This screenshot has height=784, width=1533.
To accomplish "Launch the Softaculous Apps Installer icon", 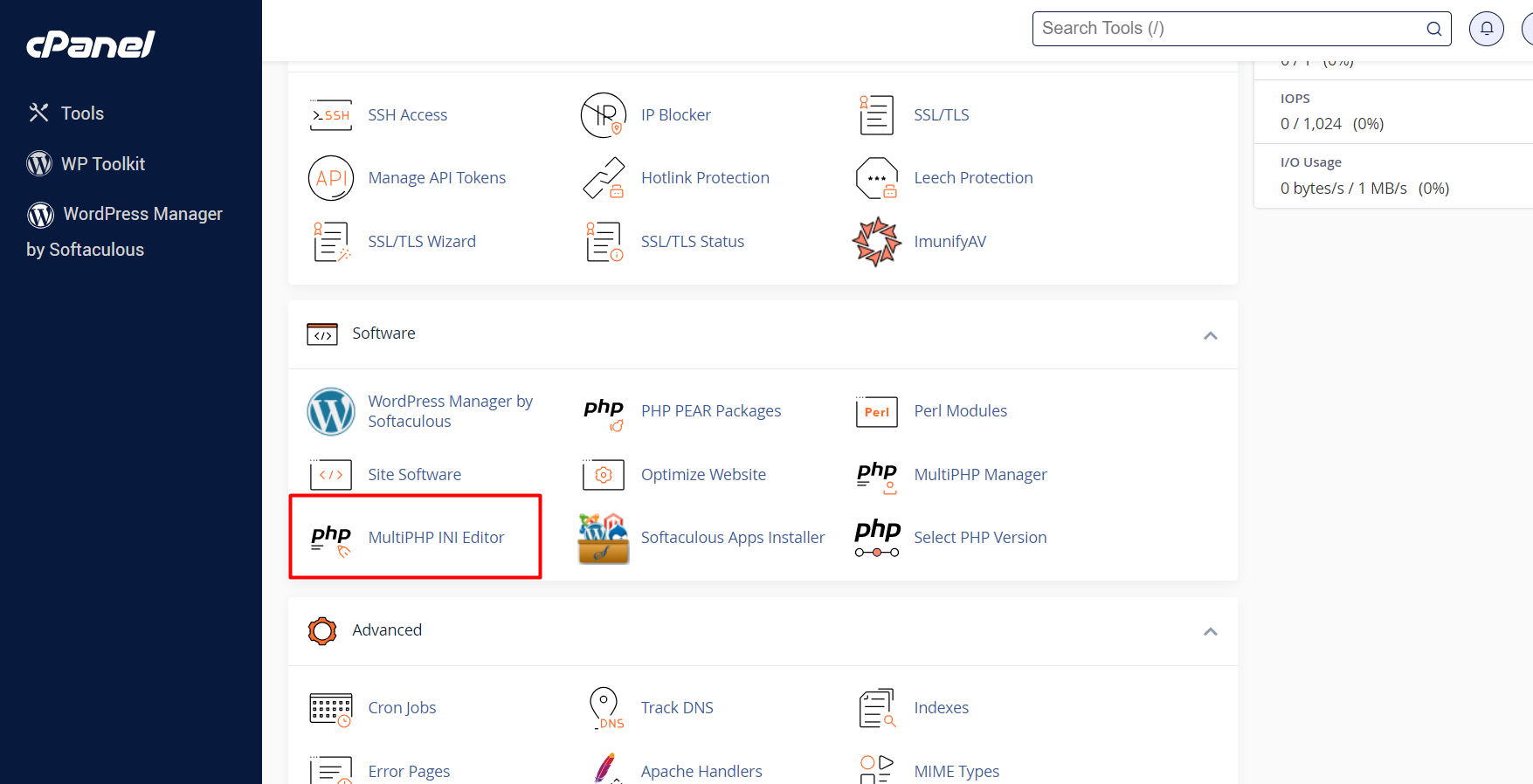I will pyautogui.click(x=604, y=538).
